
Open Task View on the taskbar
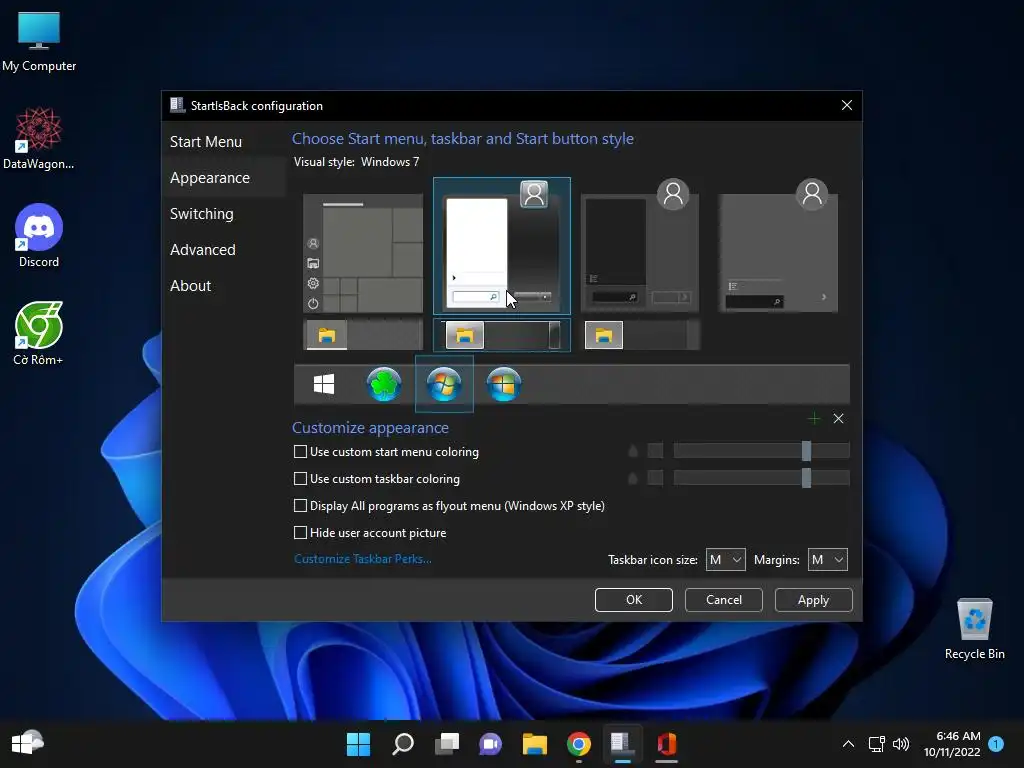pyautogui.click(x=447, y=744)
